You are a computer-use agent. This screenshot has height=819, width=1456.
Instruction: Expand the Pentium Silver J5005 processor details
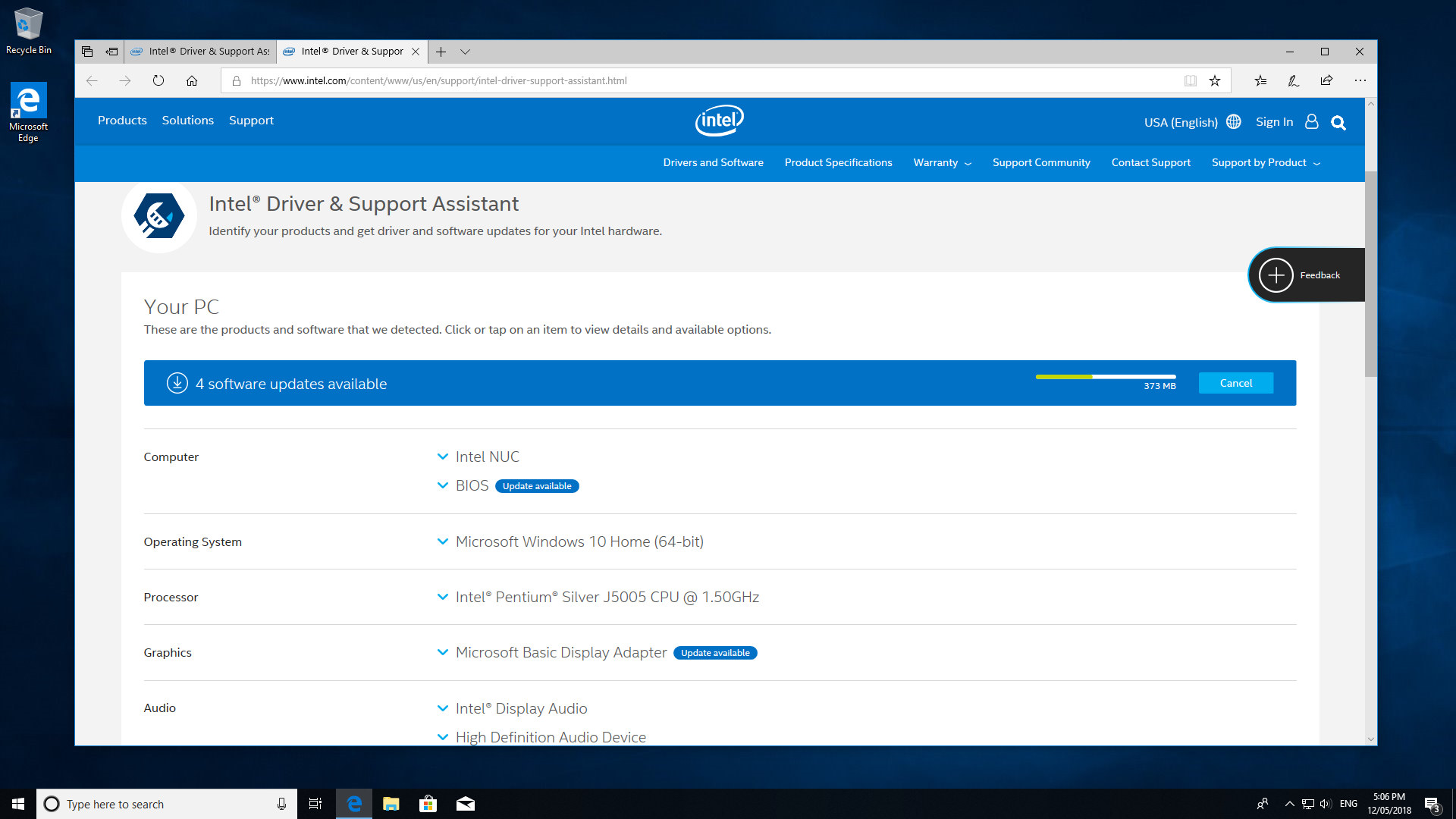[443, 597]
